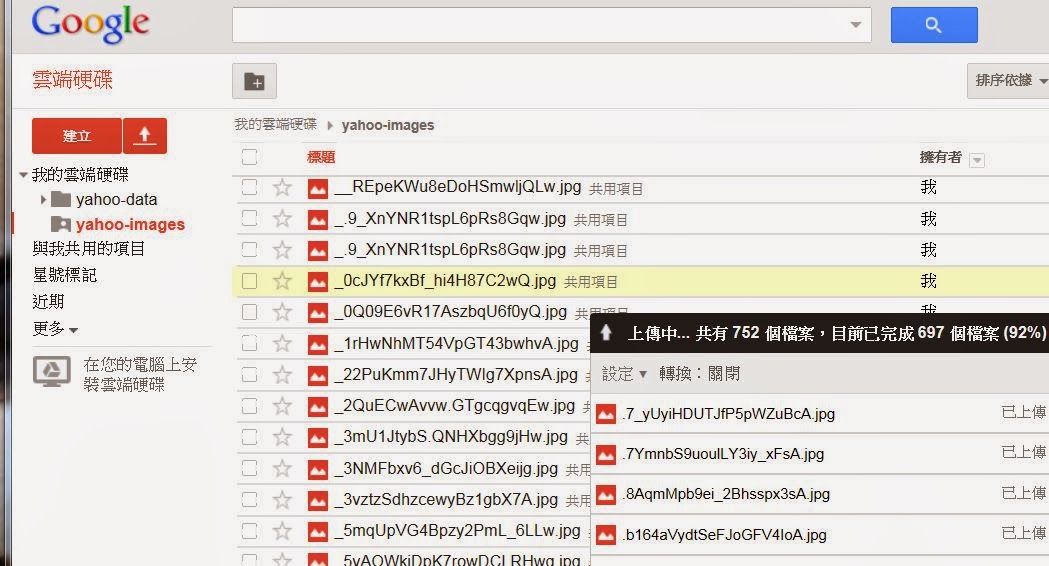The image size is (1049, 566).
Task: Click the upload arrow button beside 建立
Action: coord(145,136)
